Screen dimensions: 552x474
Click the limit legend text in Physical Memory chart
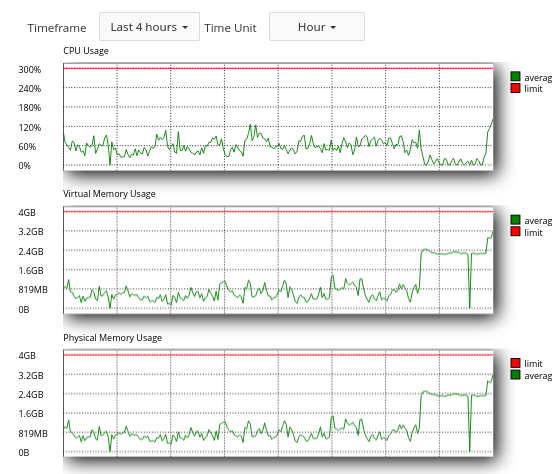(x=533, y=363)
